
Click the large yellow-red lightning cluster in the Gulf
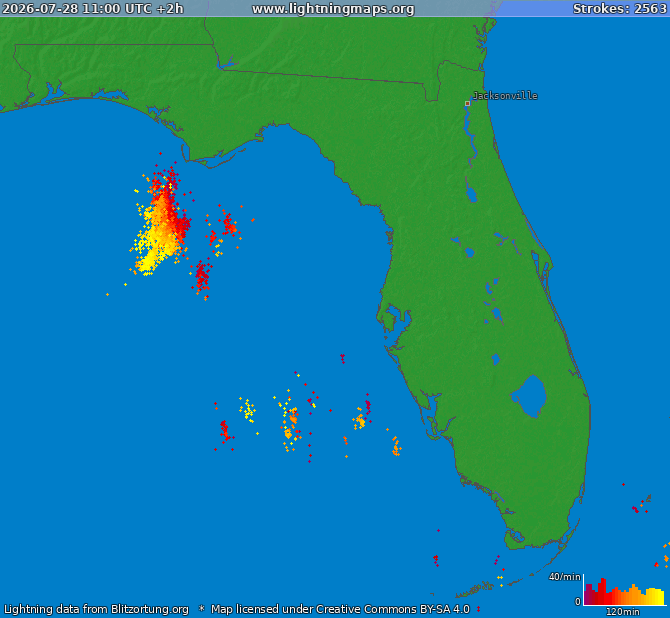click(x=160, y=222)
